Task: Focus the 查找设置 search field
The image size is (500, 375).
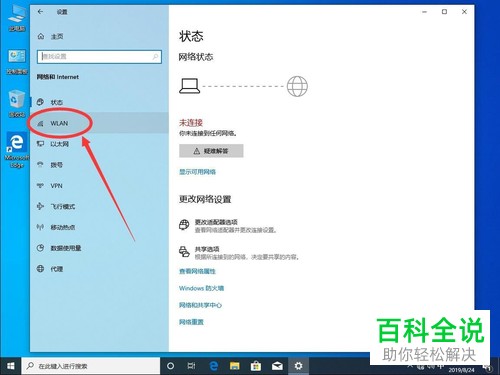Action: [99, 57]
